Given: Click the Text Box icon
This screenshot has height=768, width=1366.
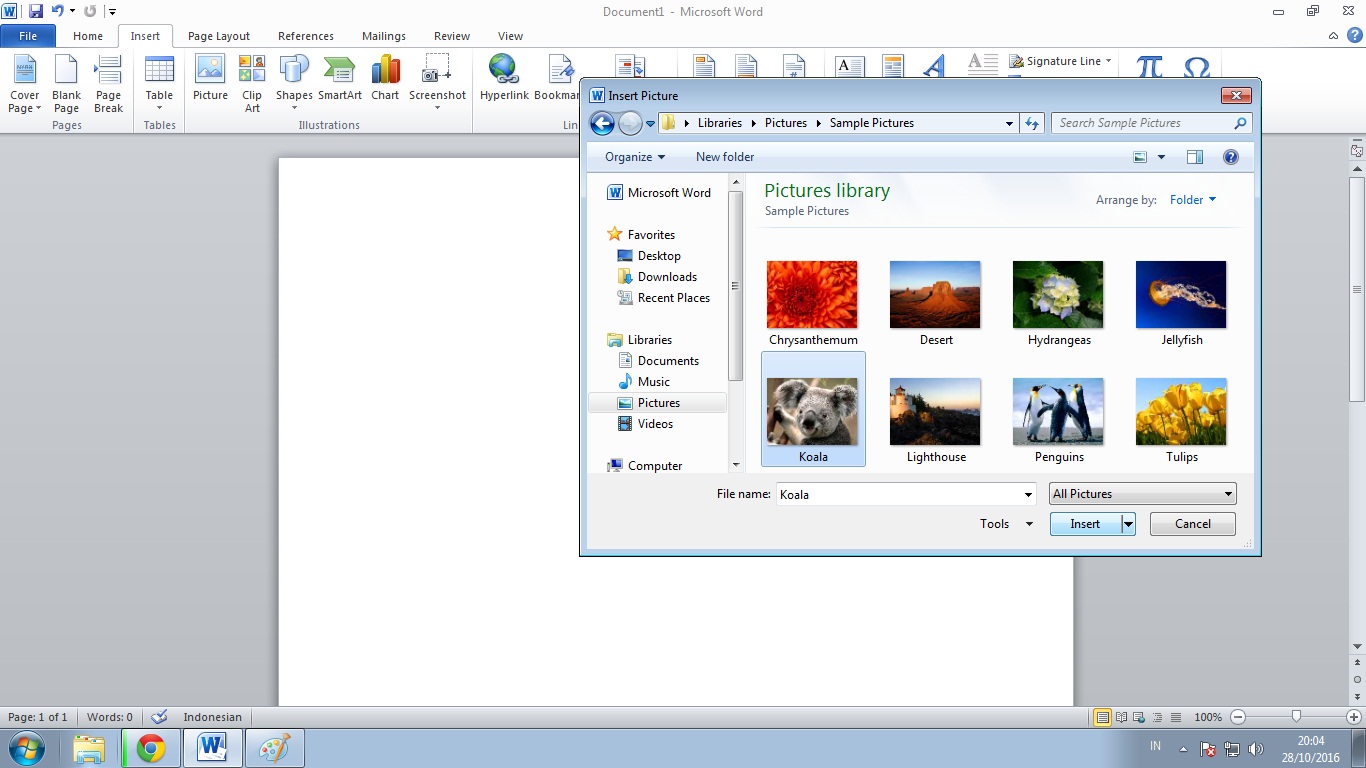Looking at the screenshot, I should pyautogui.click(x=849, y=67).
